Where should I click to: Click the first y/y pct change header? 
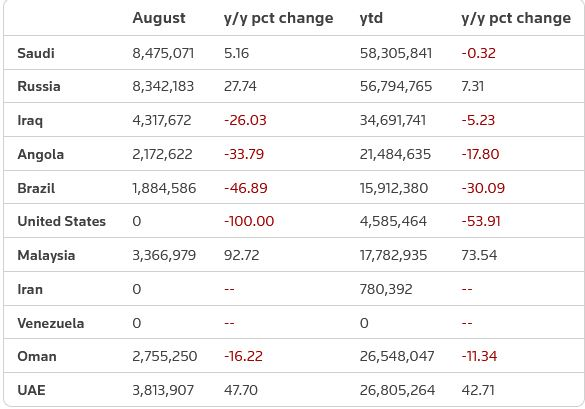click(278, 18)
